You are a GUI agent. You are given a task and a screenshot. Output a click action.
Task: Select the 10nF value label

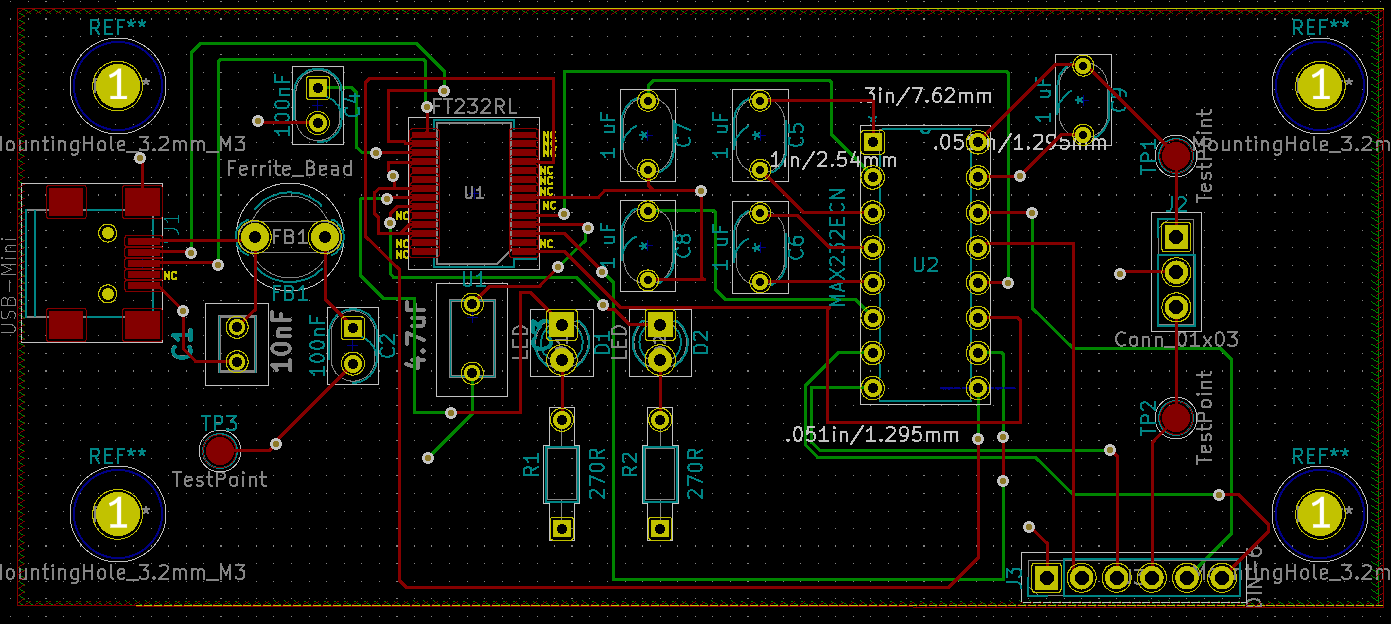tap(283, 340)
